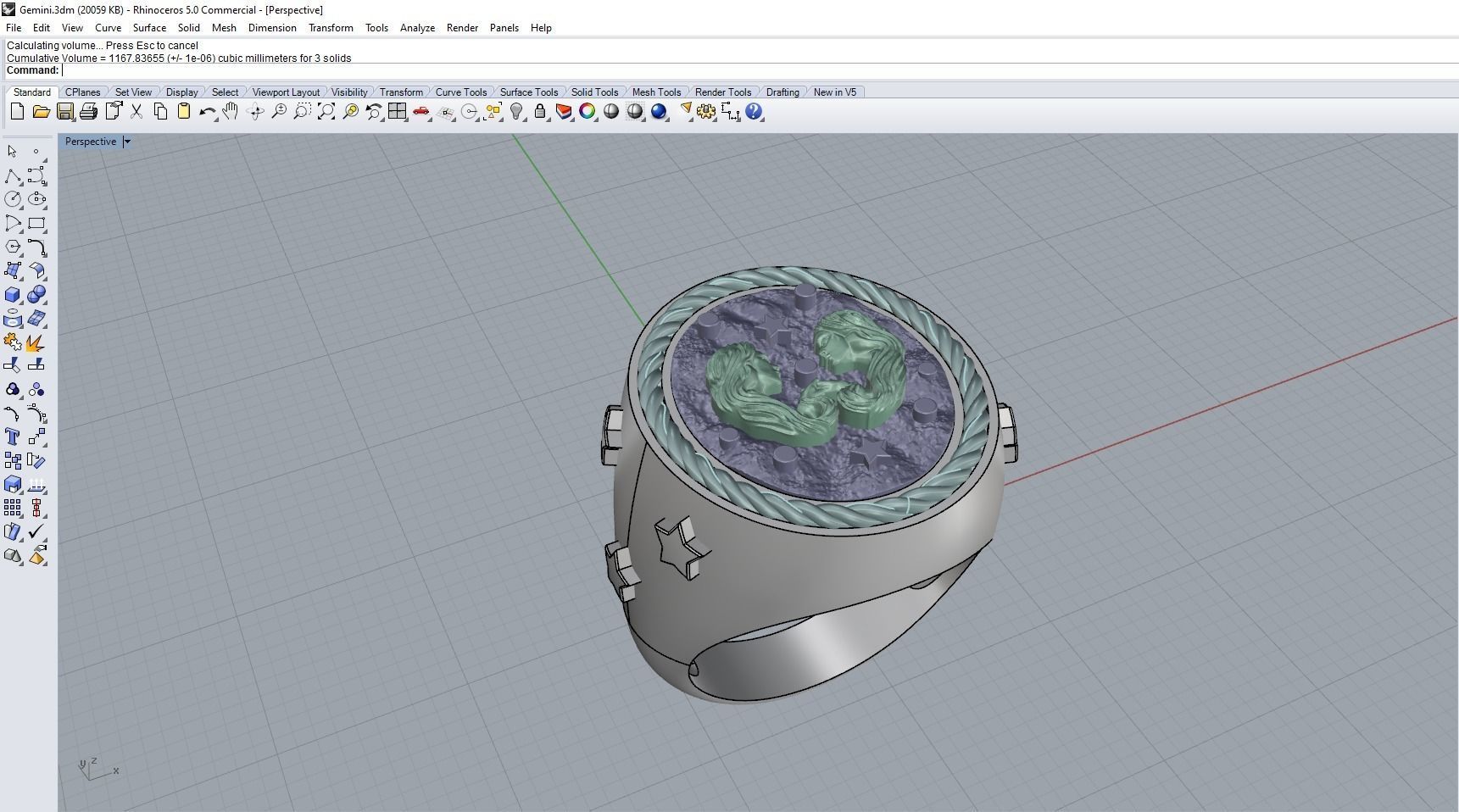
Task: Save the model using floppy disk icon
Action: point(64,111)
